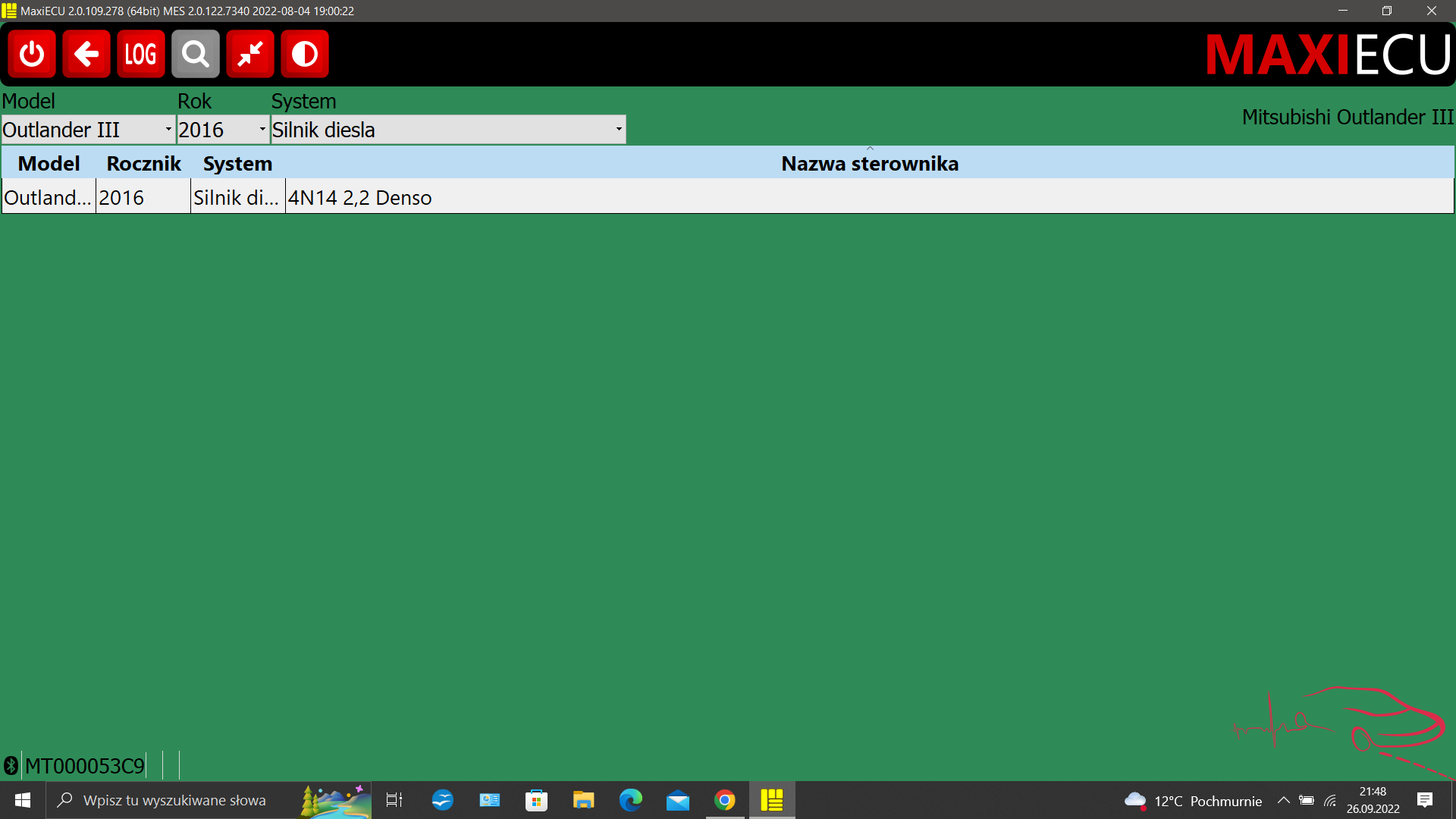Screen dimensions: 1456x819
Task: Open the Windows Start menu
Action: click(x=23, y=800)
